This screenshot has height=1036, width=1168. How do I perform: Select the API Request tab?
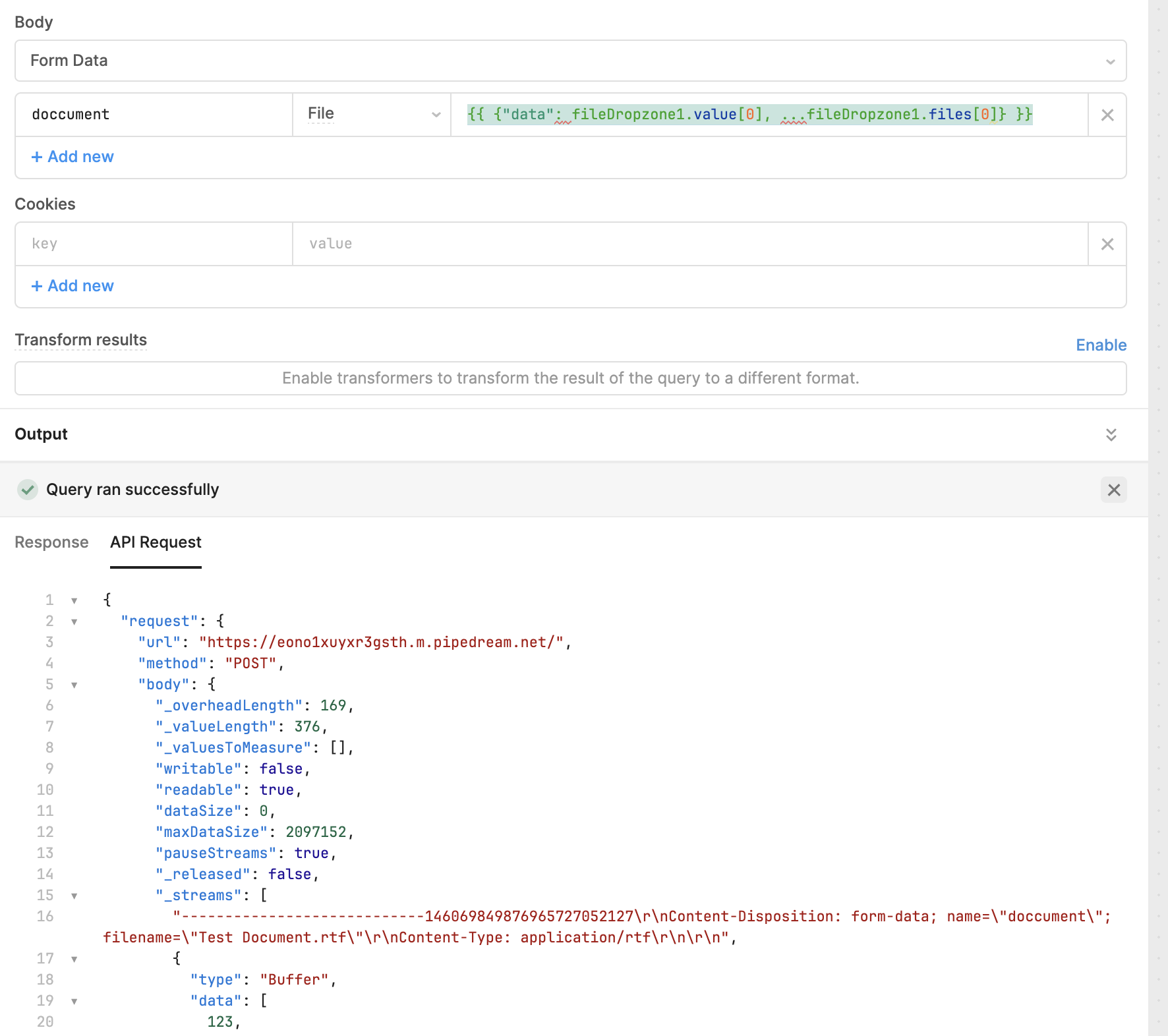156,542
